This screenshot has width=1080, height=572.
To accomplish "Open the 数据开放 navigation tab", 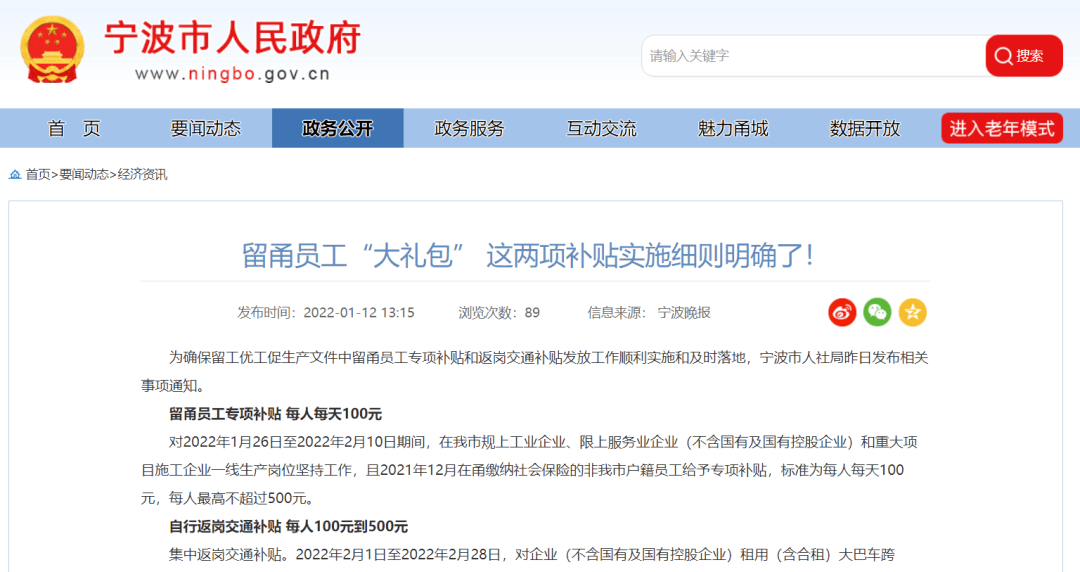I will [865, 128].
